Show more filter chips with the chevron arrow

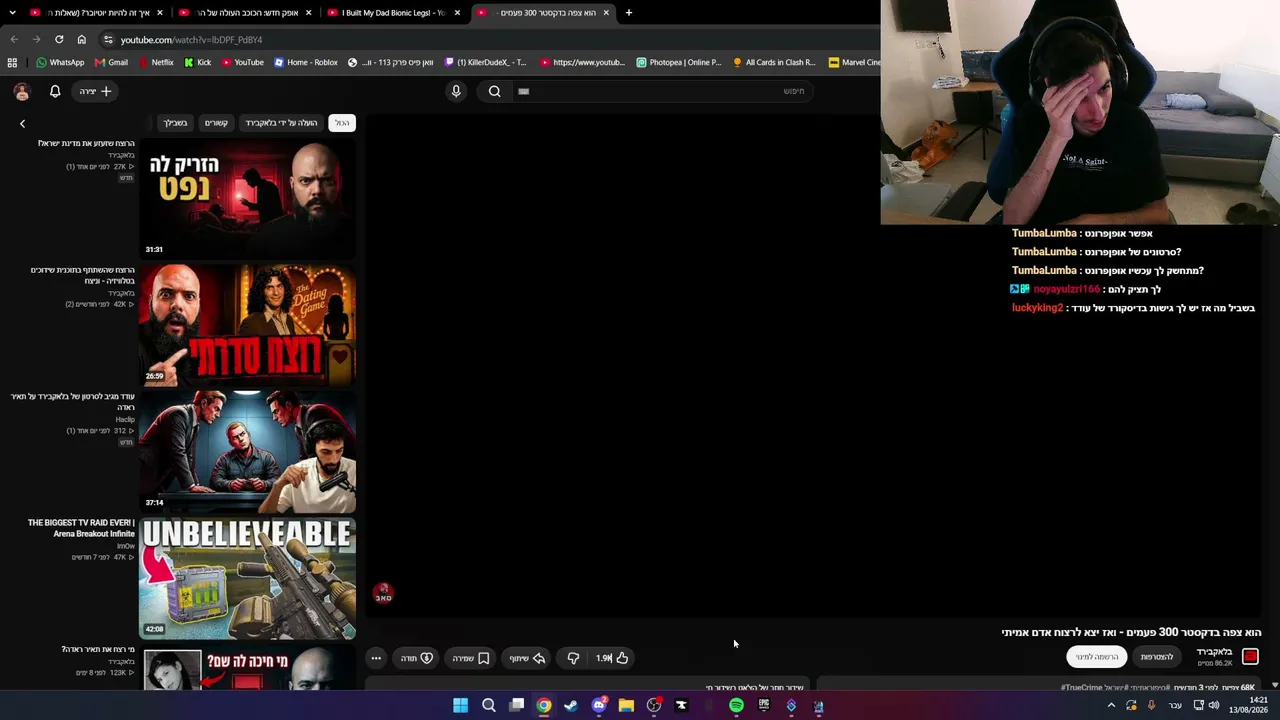tap(22, 123)
